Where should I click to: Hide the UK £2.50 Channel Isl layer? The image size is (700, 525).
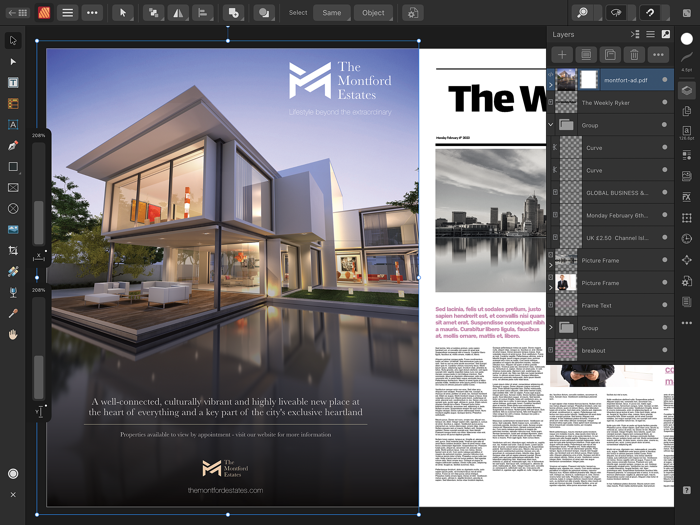point(665,238)
